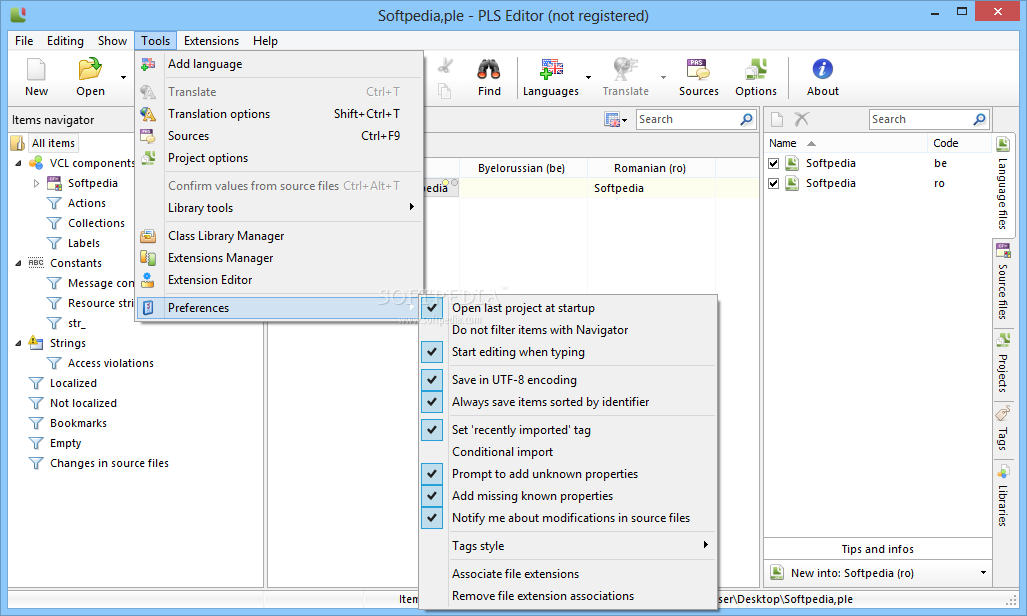The height and width of the screenshot is (616, 1027).
Task: Click the Open folder toolbar icon
Action: point(90,69)
